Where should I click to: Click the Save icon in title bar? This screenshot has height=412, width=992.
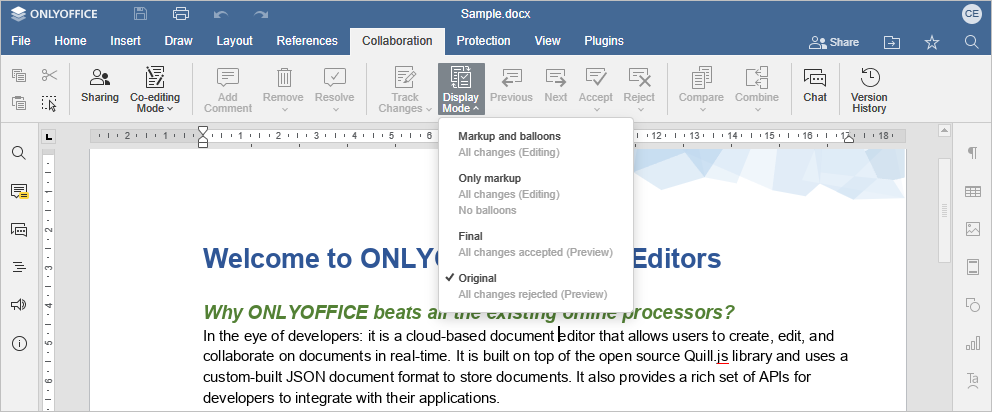pyautogui.click(x=140, y=14)
